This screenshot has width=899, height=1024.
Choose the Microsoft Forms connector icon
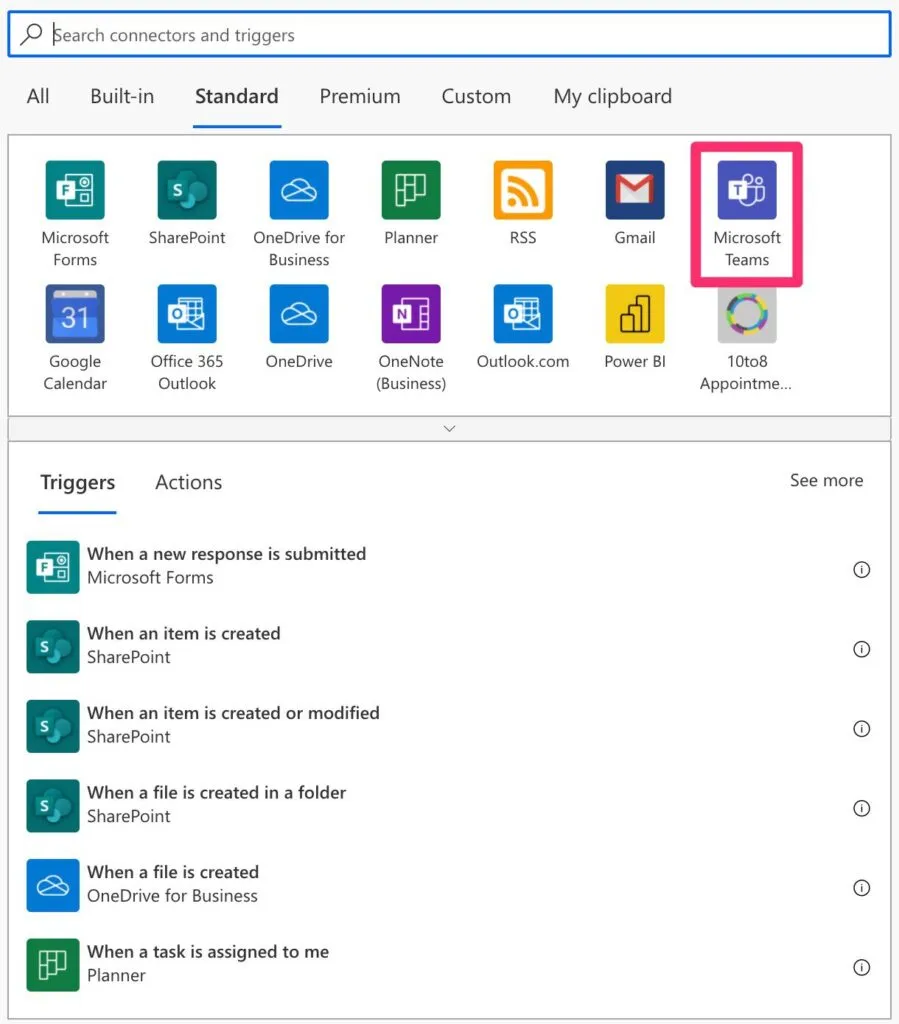[75, 190]
